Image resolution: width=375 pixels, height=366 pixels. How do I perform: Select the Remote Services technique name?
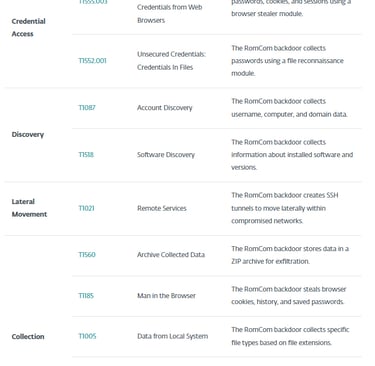pyautogui.click(x=162, y=208)
